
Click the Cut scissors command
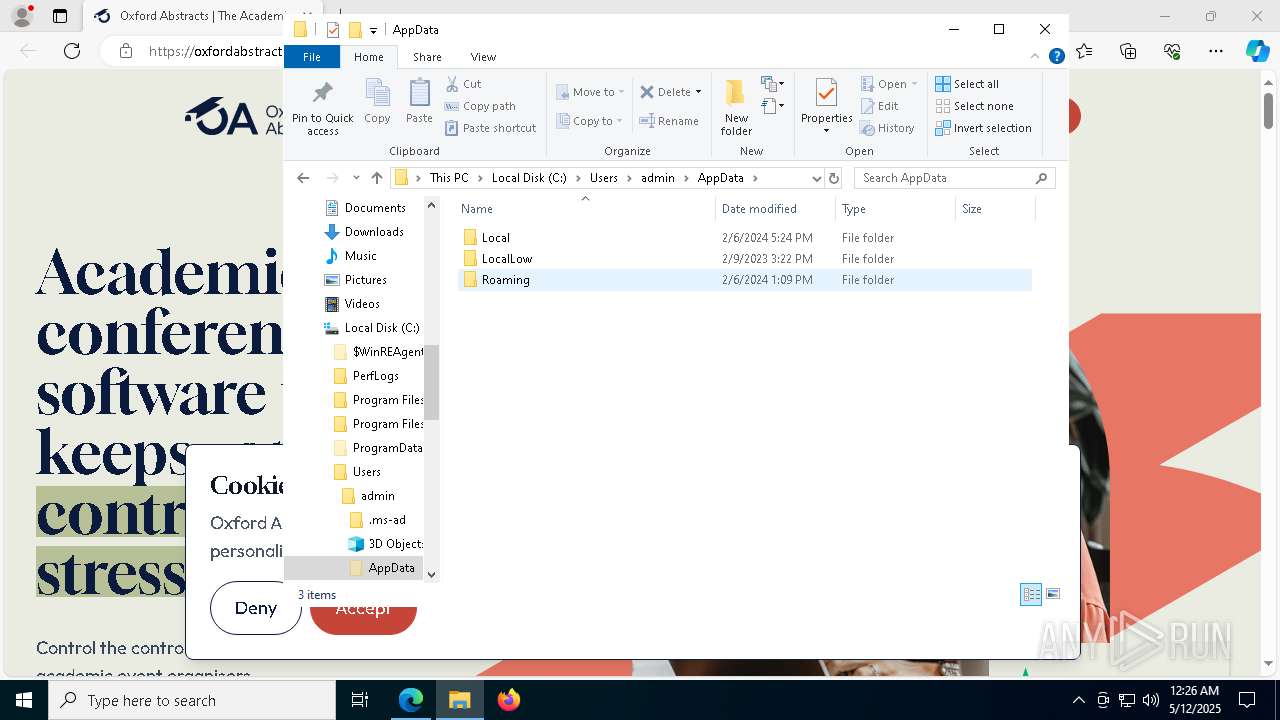click(463, 84)
